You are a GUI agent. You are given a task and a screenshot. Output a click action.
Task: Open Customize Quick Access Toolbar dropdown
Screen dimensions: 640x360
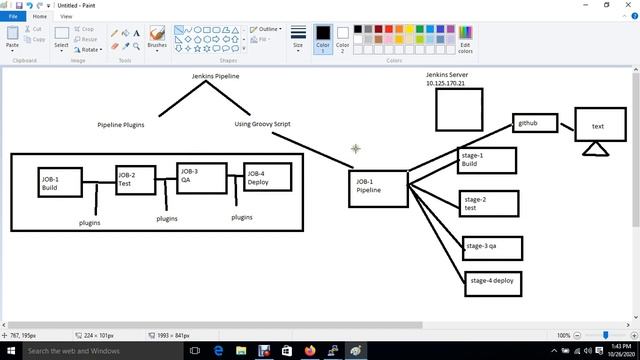(x=48, y=6)
